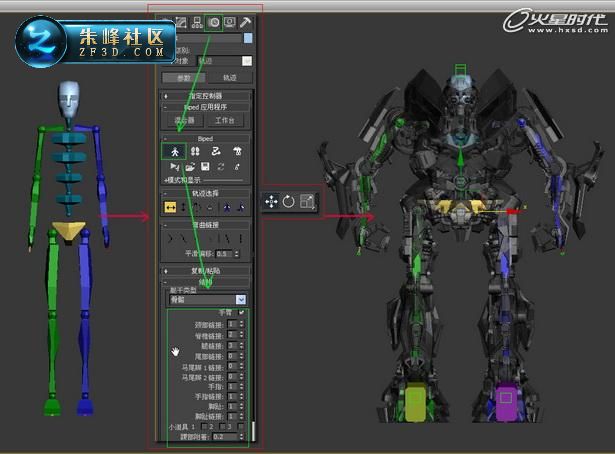Select the Rotate transform tool
Viewport: 615px width, 454px height.
coord(289,202)
